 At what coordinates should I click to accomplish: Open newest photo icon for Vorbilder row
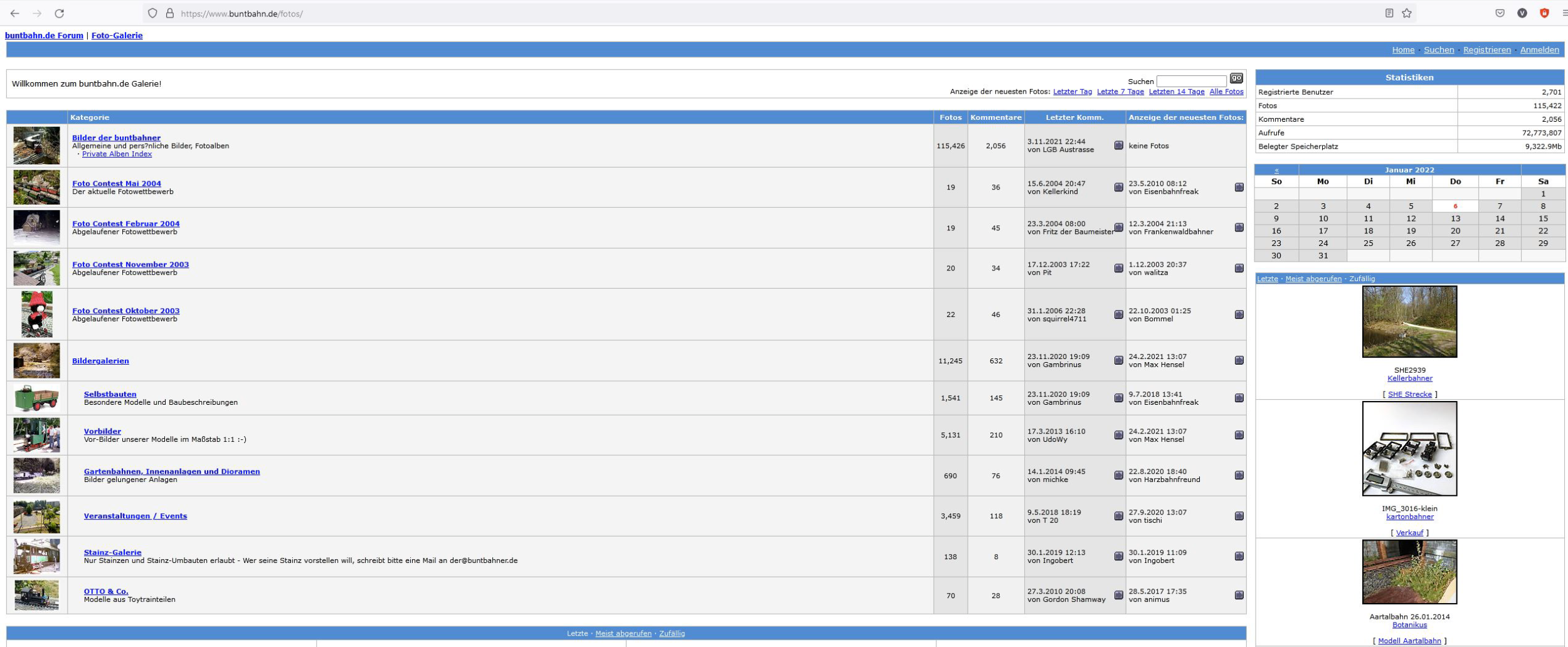[1239, 435]
